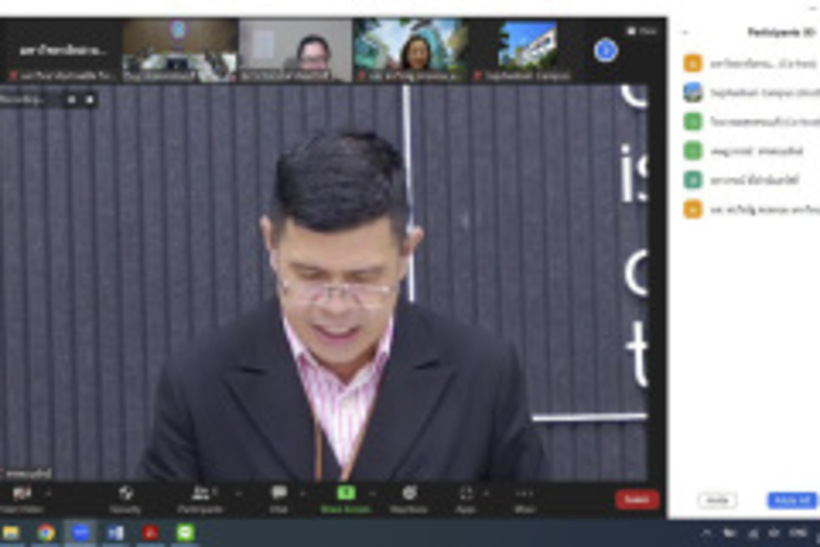Collapse the Participants panel with top-left chevron
820x547 pixels.
click(685, 32)
